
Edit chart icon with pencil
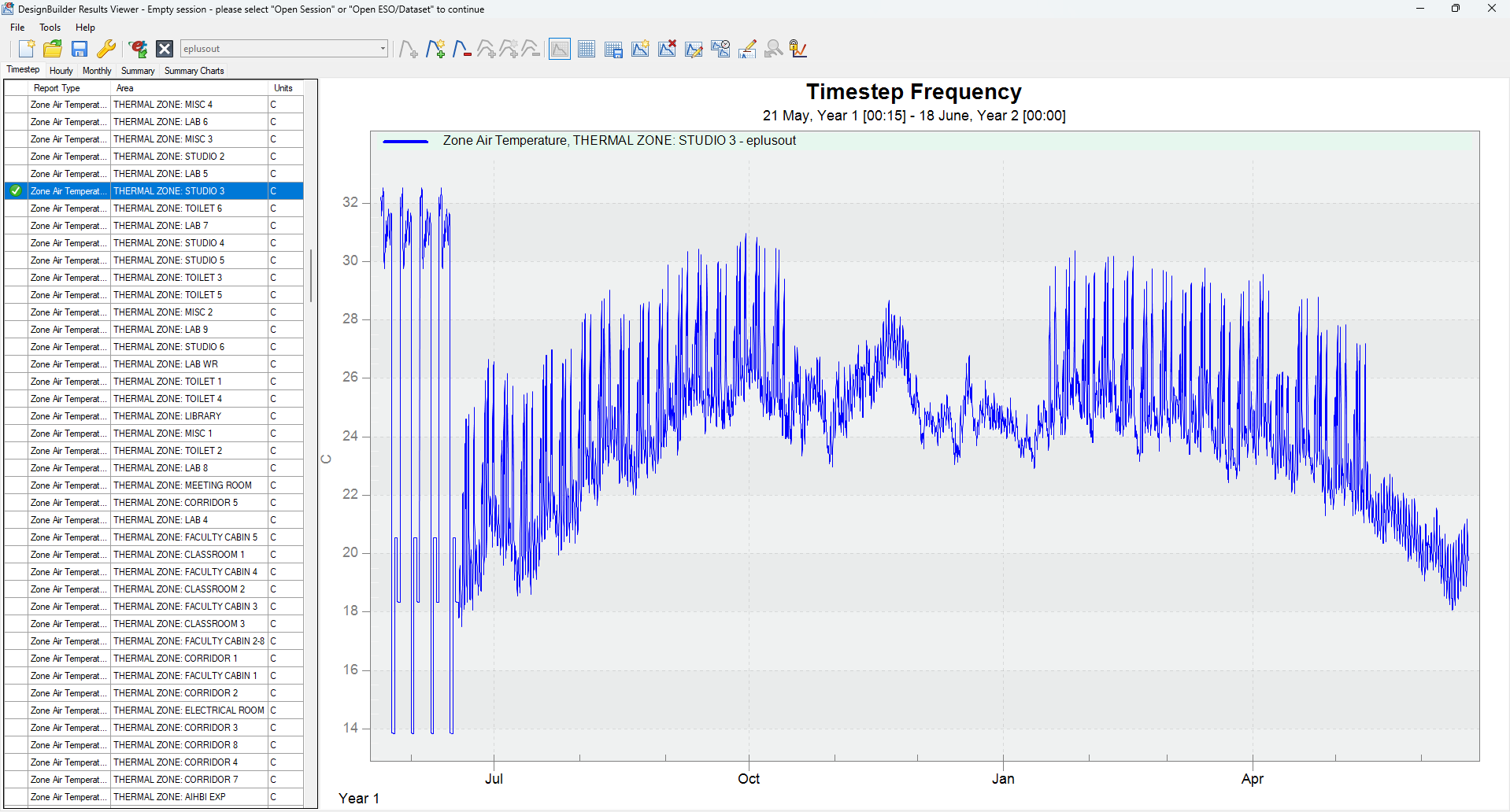click(x=694, y=49)
